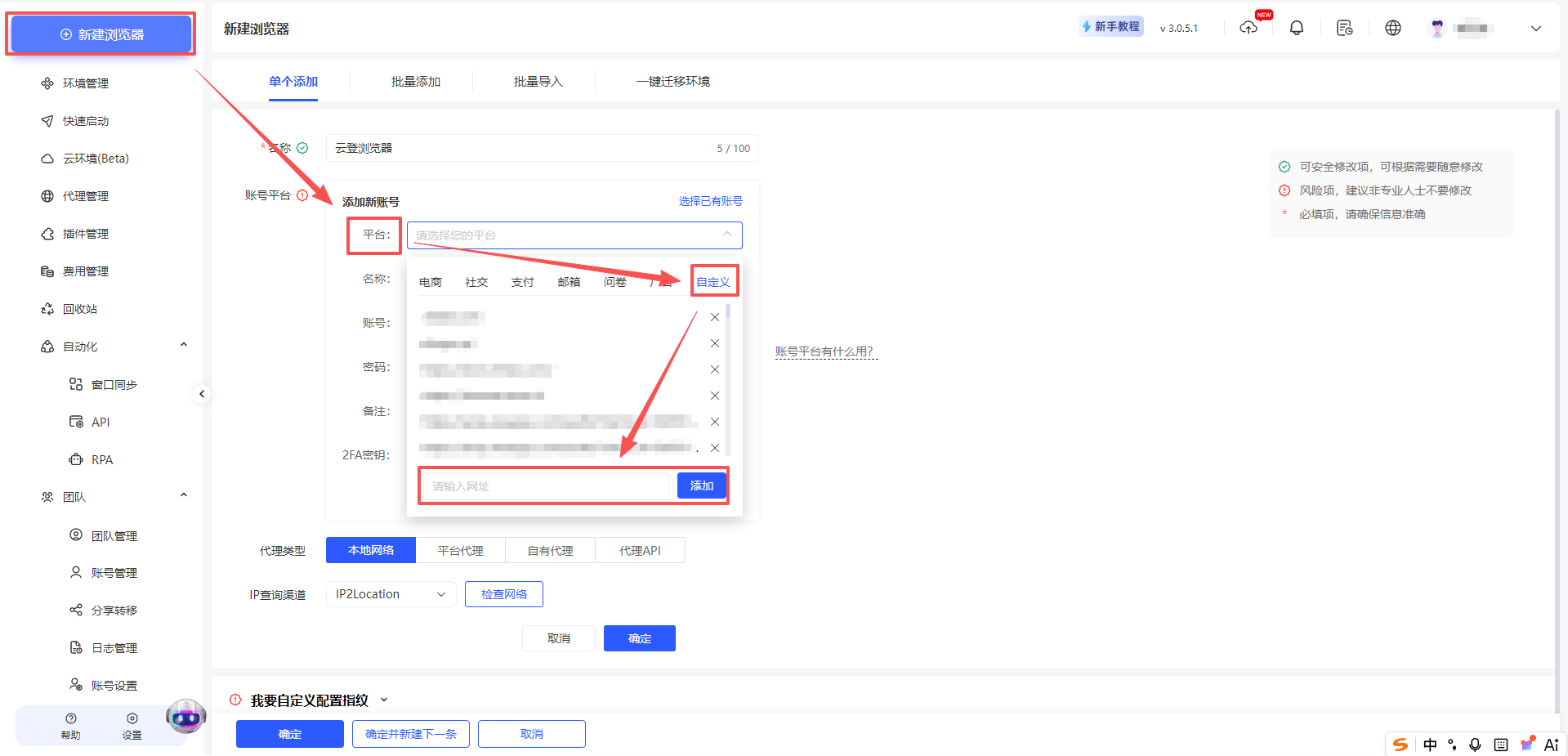Expand the account menu chevron

(1536, 28)
